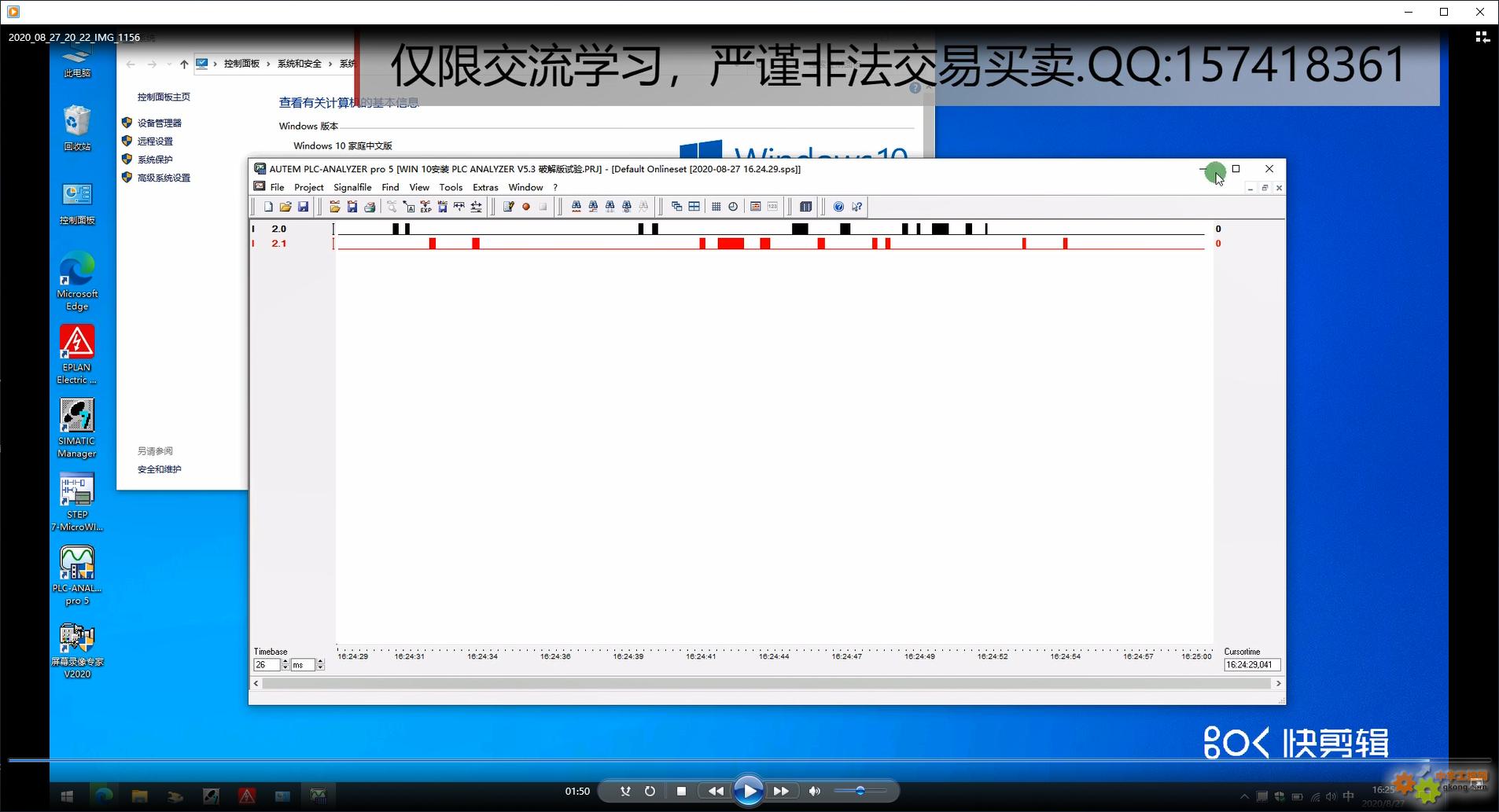Increase the Timebase value stepper
1499x812 pixels.
[x=285, y=662]
